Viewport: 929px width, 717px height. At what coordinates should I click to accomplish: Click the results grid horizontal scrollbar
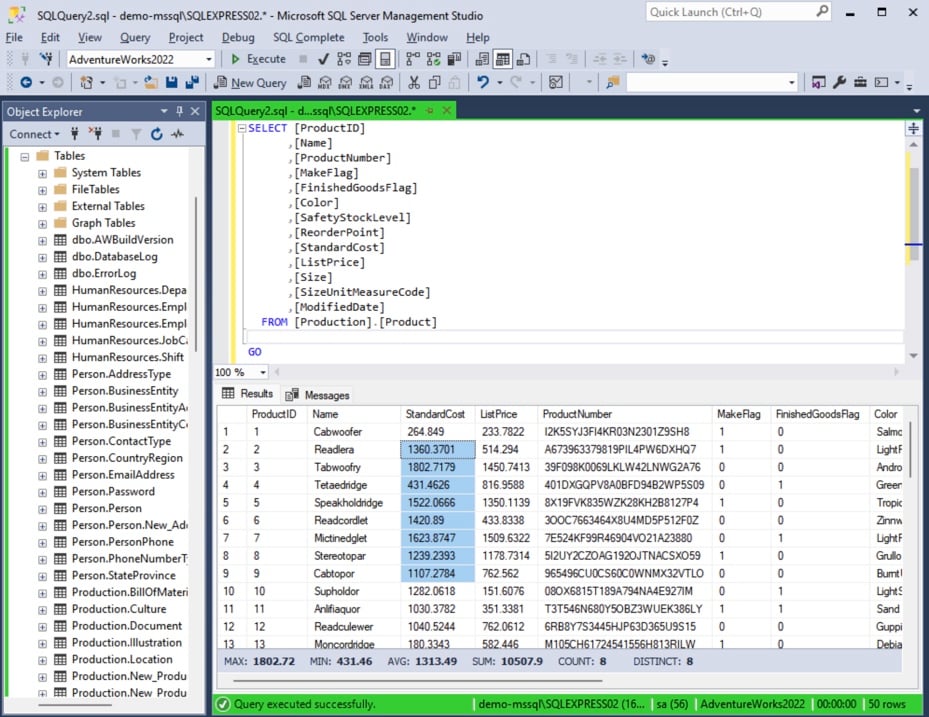pos(417,680)
